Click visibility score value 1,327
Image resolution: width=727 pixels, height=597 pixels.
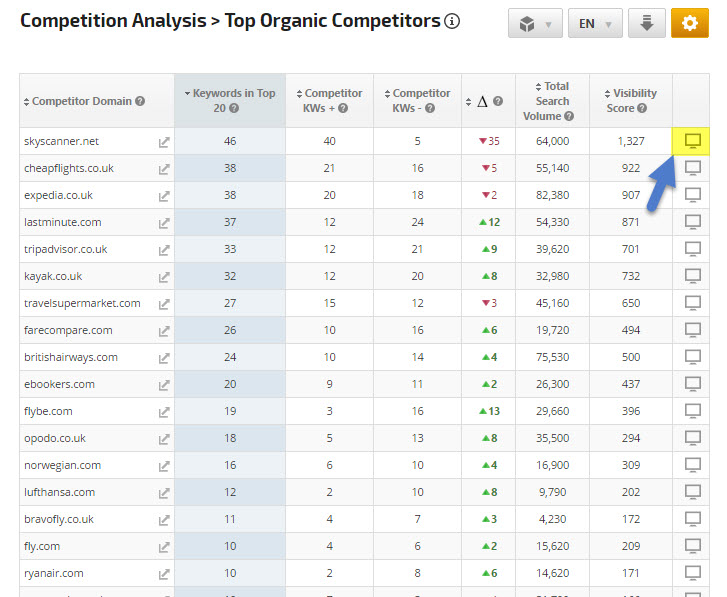(631, 141)
